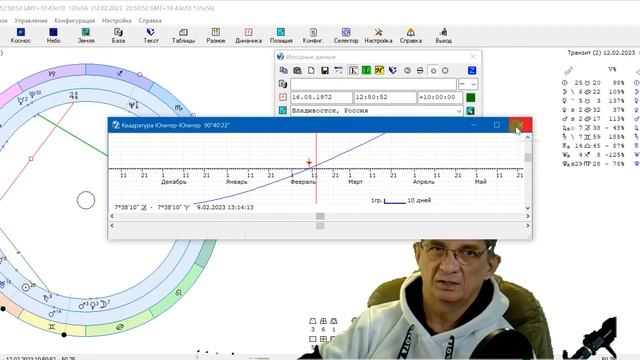This screenshot has height=360, width=640.
Task: Click the upper horizontal scrollbar thumb
Action: point(320,216)
